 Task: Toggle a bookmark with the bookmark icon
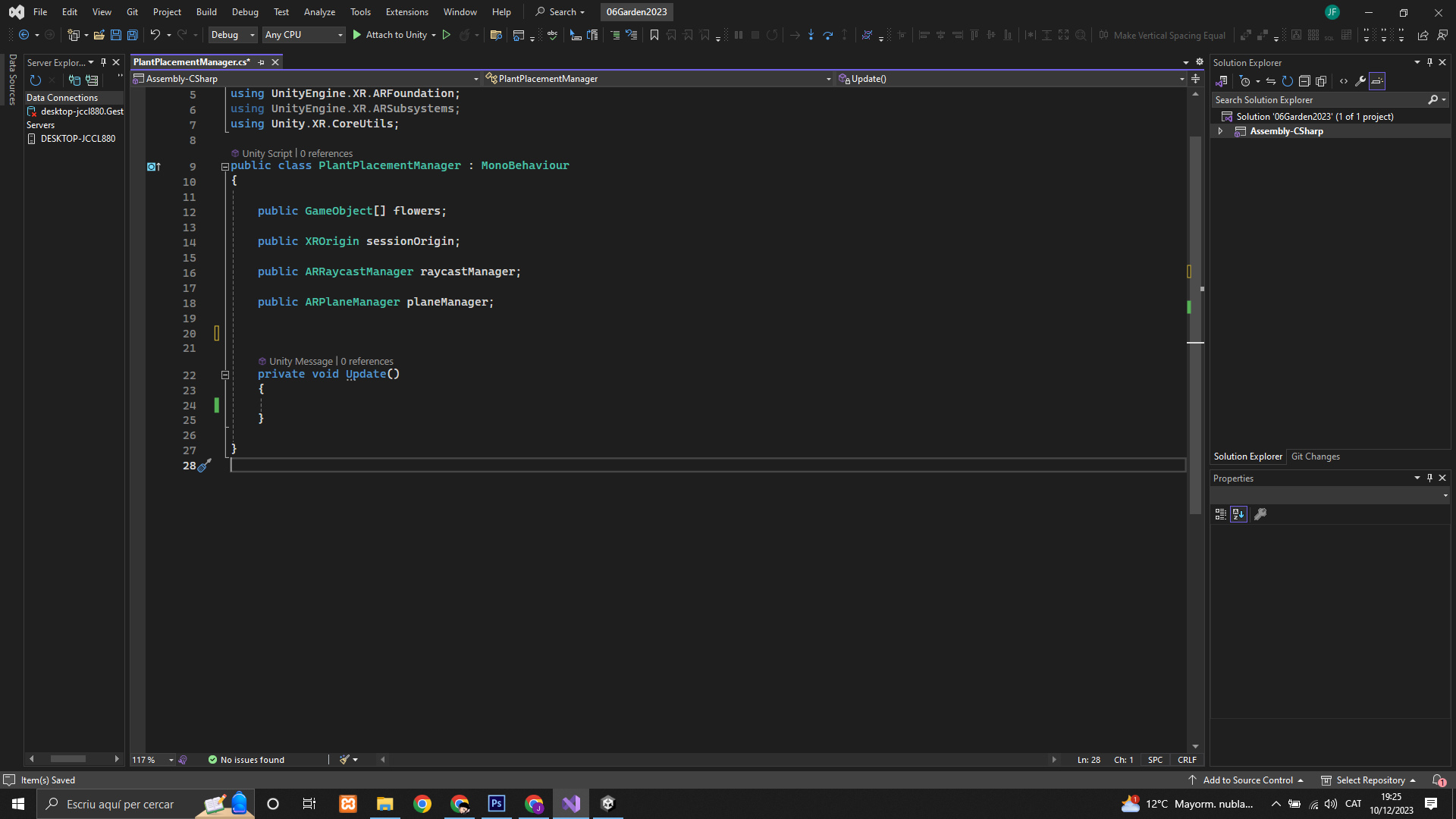pos(654,35)
